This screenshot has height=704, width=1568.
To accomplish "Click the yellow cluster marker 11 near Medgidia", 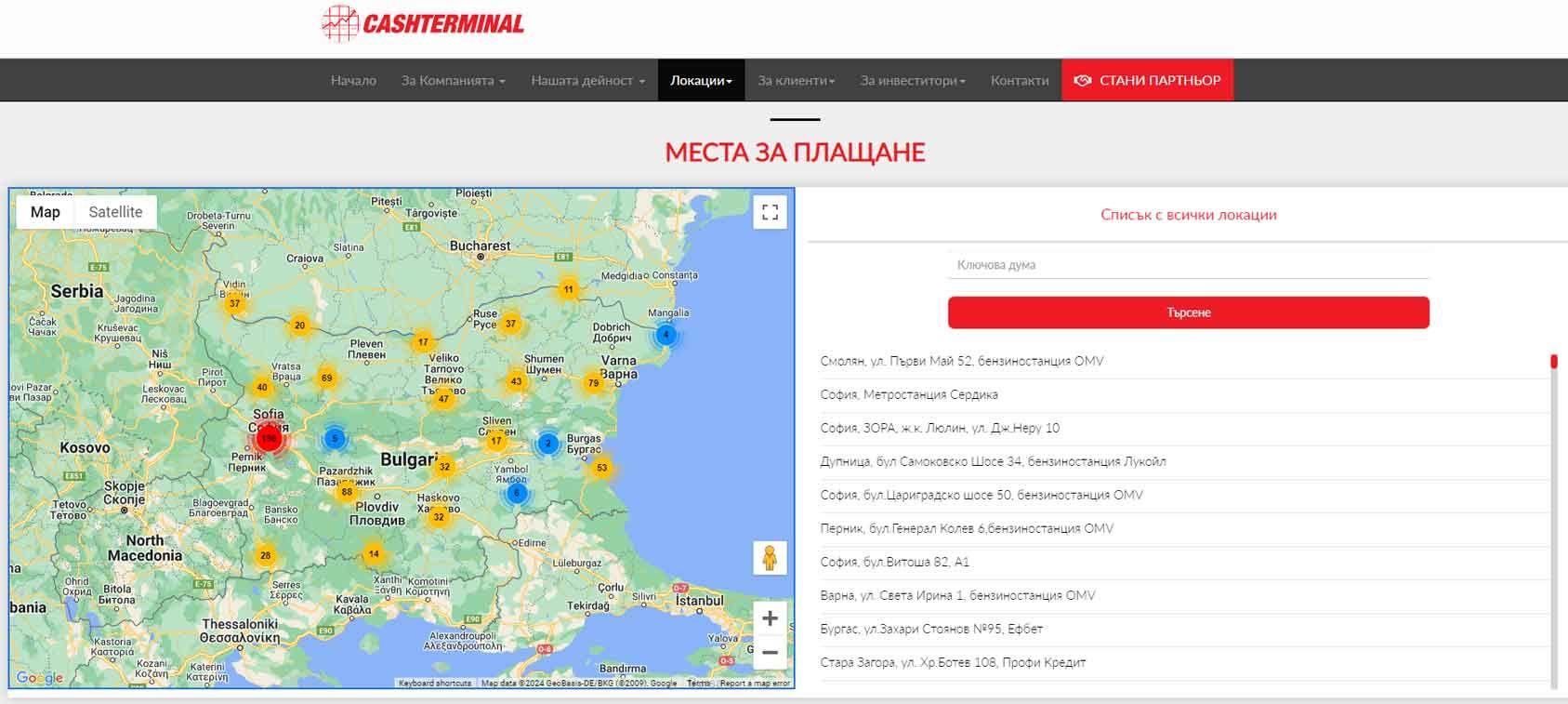I will (x=569, y=289).
